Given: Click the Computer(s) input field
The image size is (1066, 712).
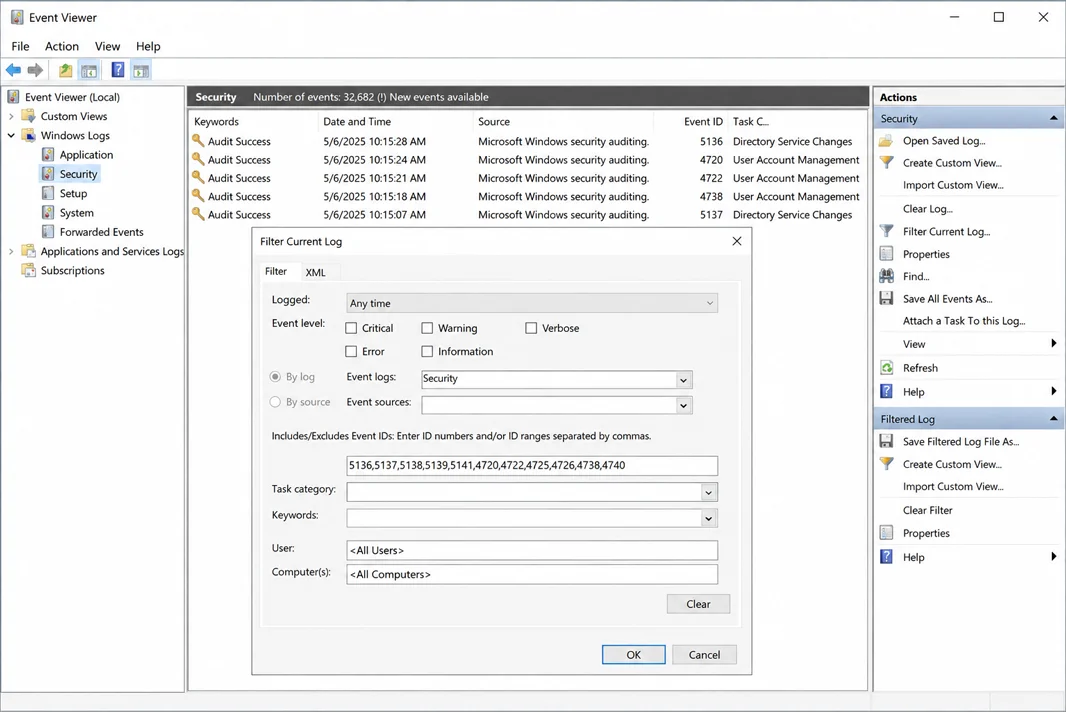Looking at the screenshot, I should point(532,574).
